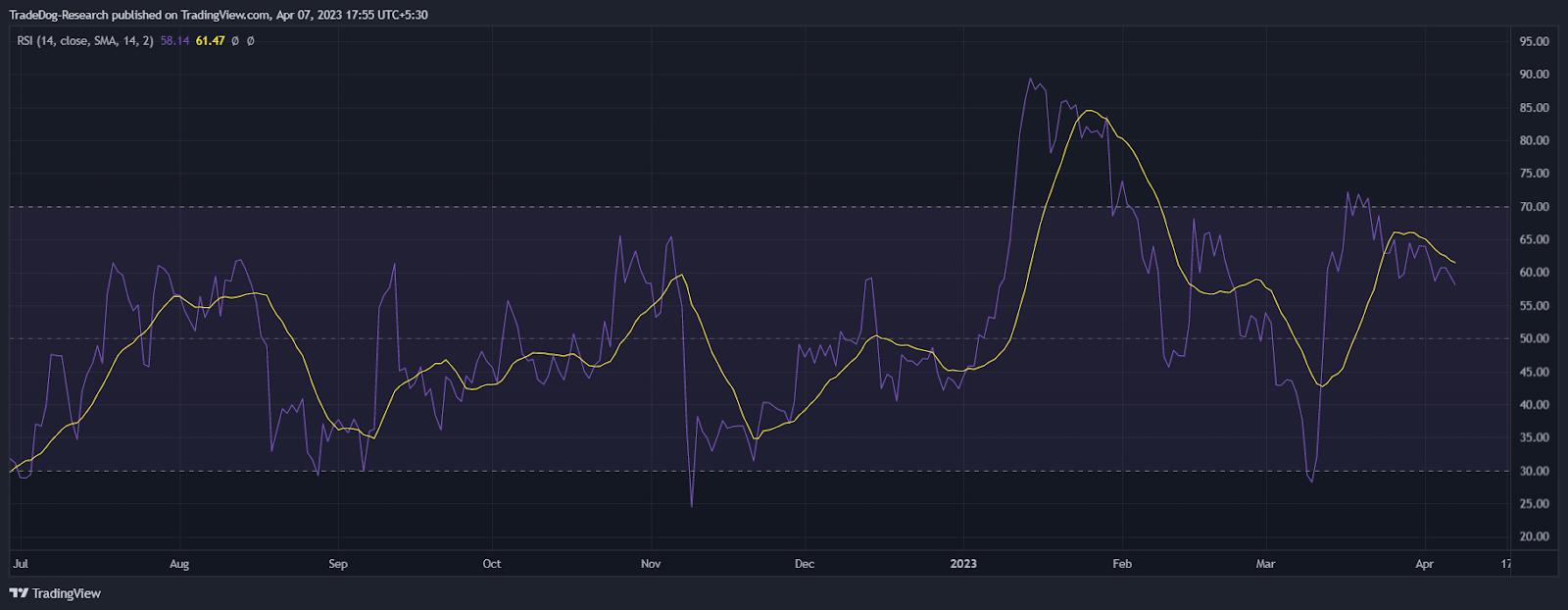Click the 30.00 oversold scale label
The width and height of the screenshot is (1568, 610).
coord(1534,471)
